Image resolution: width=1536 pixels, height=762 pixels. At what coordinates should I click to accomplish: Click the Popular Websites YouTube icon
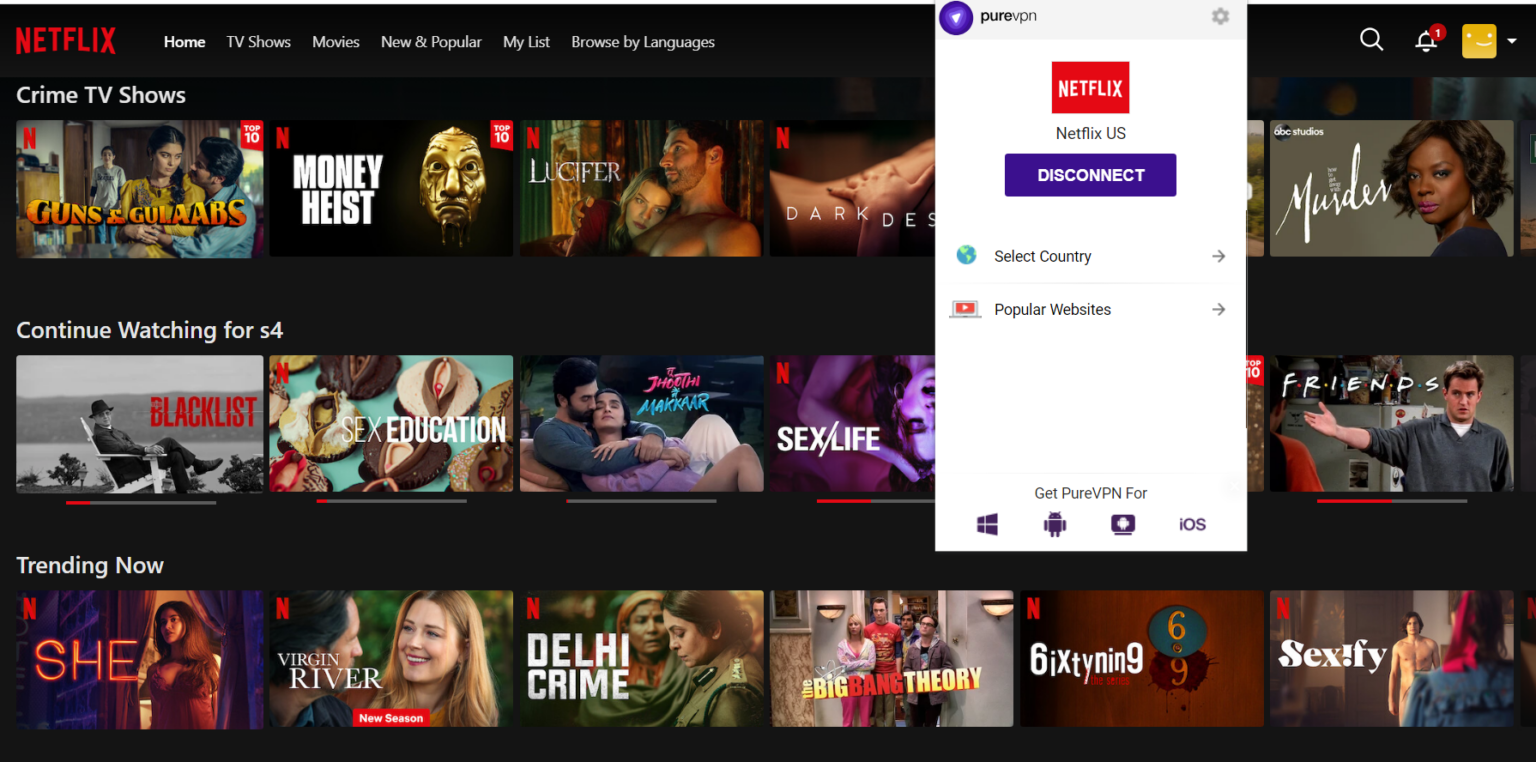tap(964, 309)
